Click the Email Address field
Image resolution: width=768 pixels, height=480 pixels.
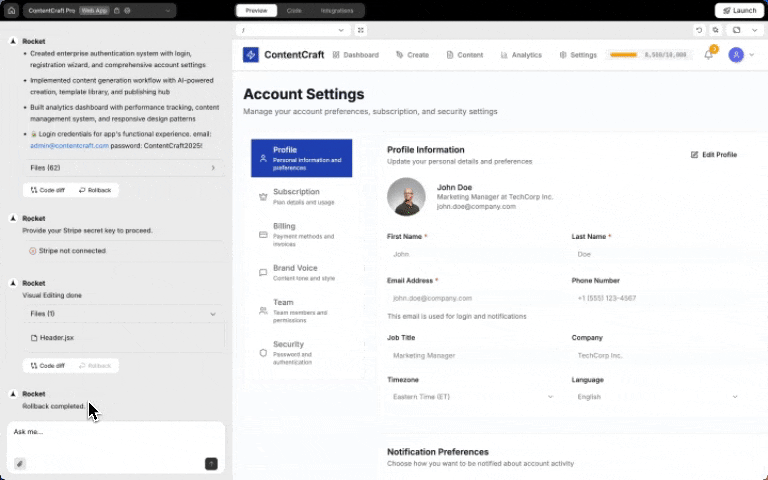point(473,298)
